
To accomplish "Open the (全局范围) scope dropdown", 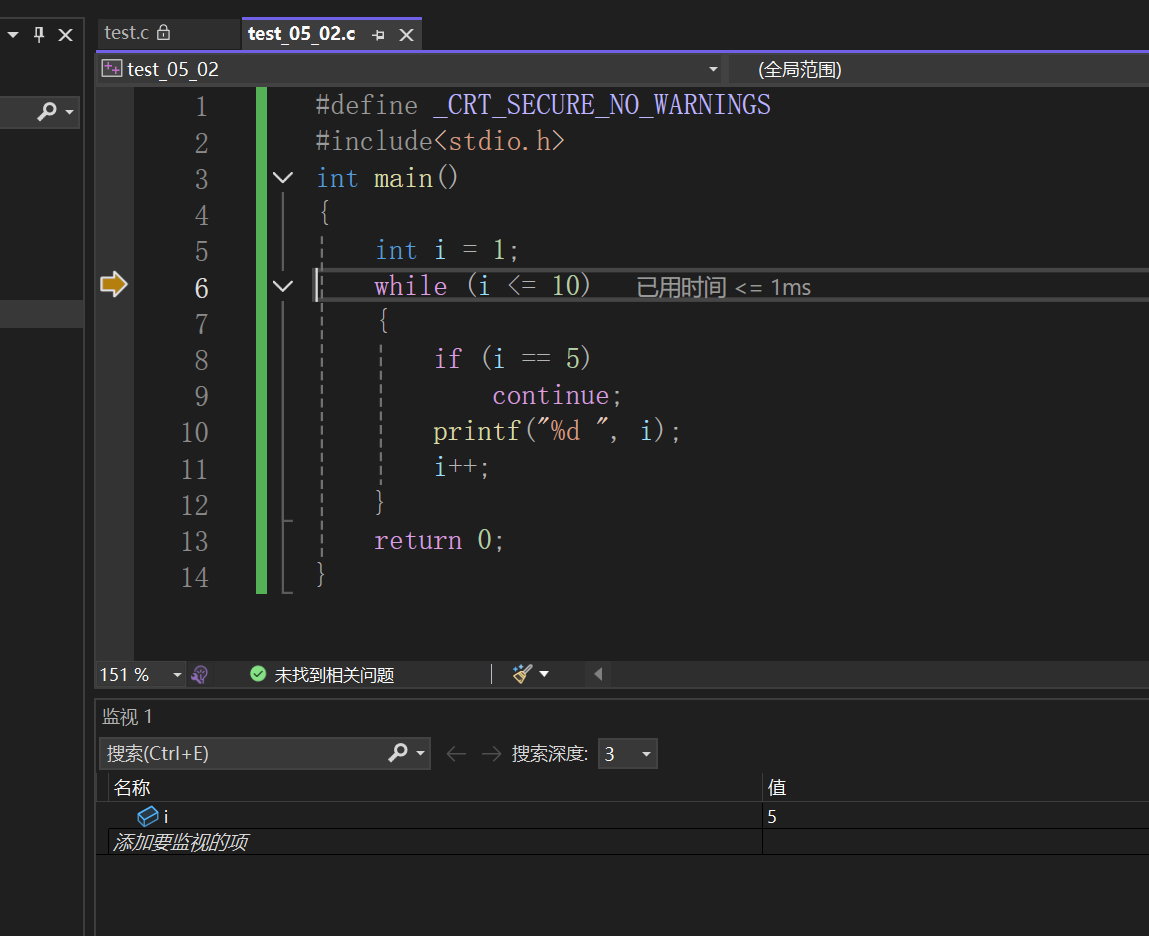I will (799, 70).
